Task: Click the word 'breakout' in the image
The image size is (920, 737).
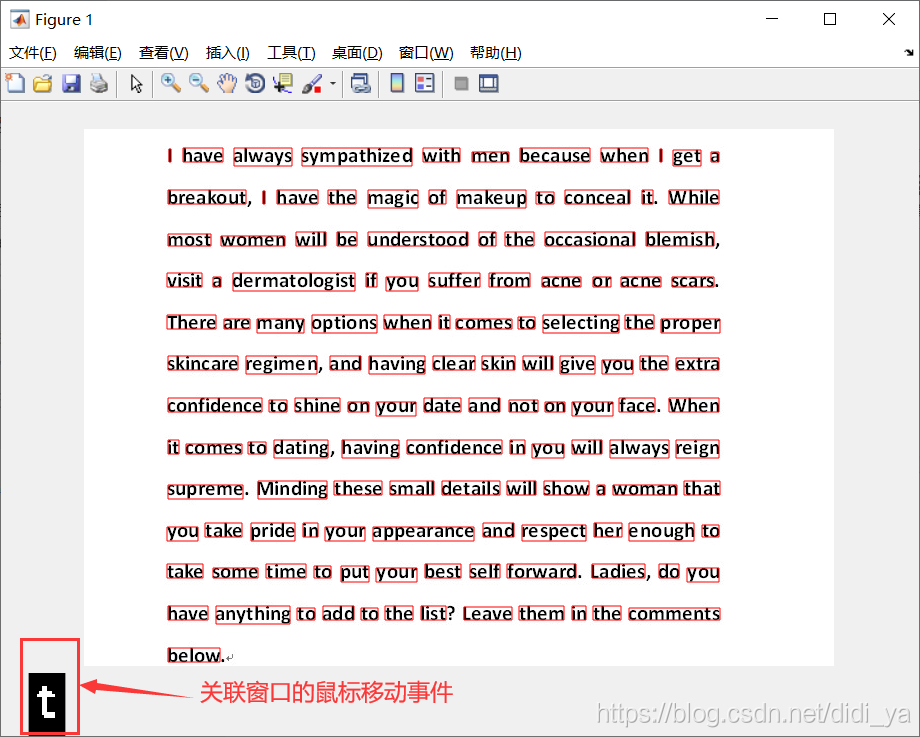Action: [x=207, y=197]
